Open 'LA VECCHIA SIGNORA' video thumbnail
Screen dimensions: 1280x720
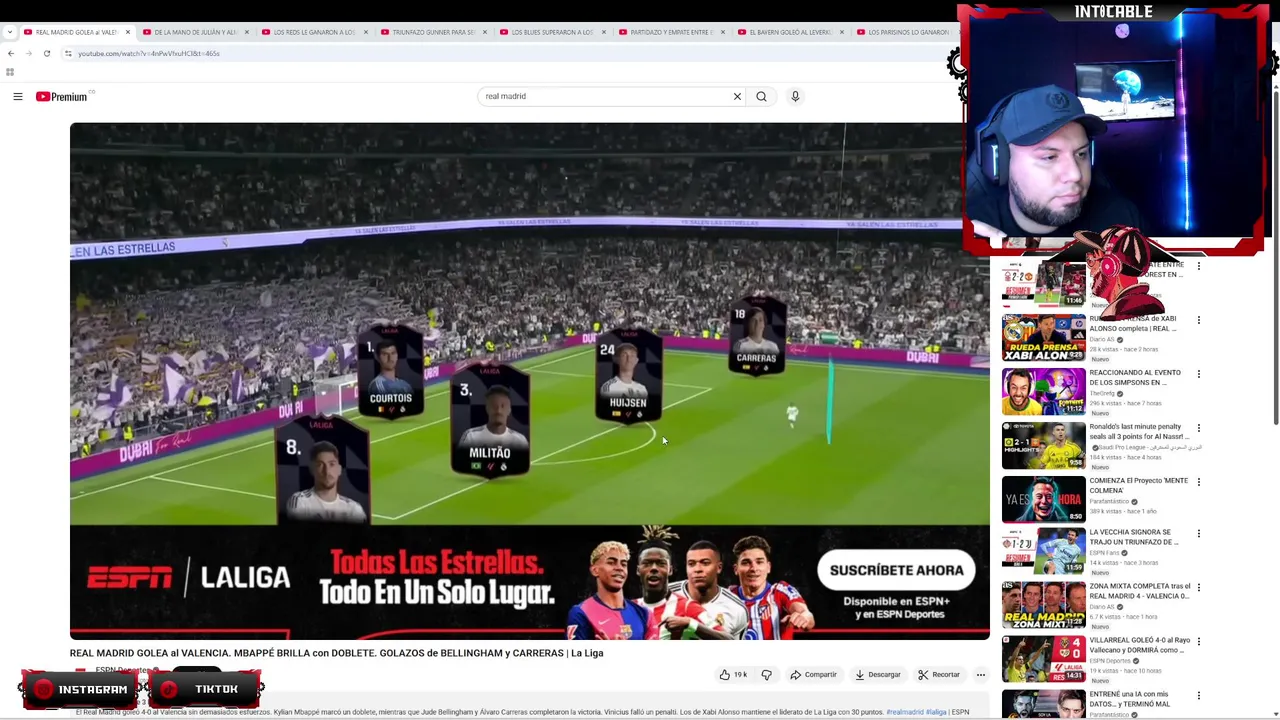click(x=1044, y=552)
